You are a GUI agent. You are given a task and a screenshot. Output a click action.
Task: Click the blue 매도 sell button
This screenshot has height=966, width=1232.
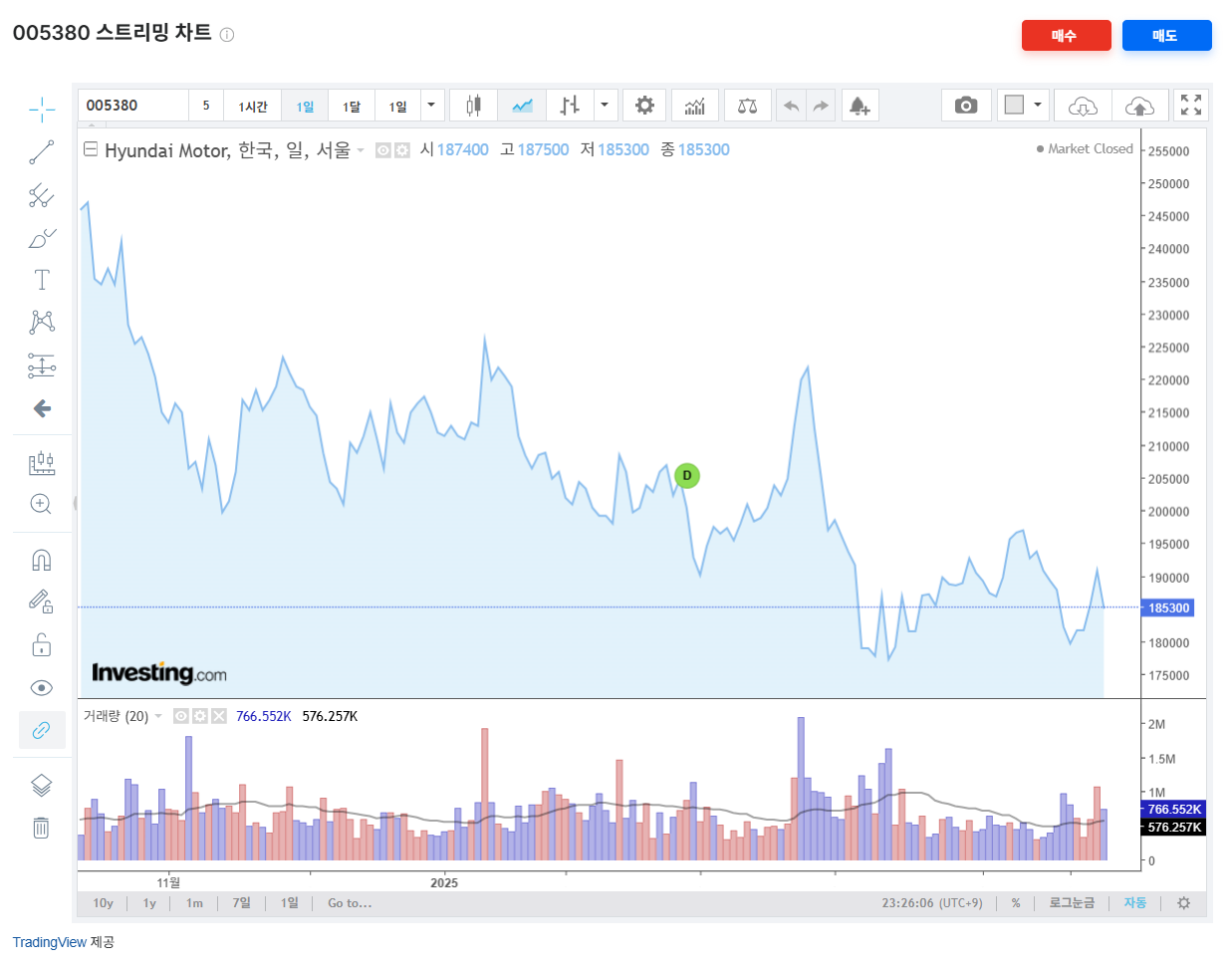point(1166,35)
